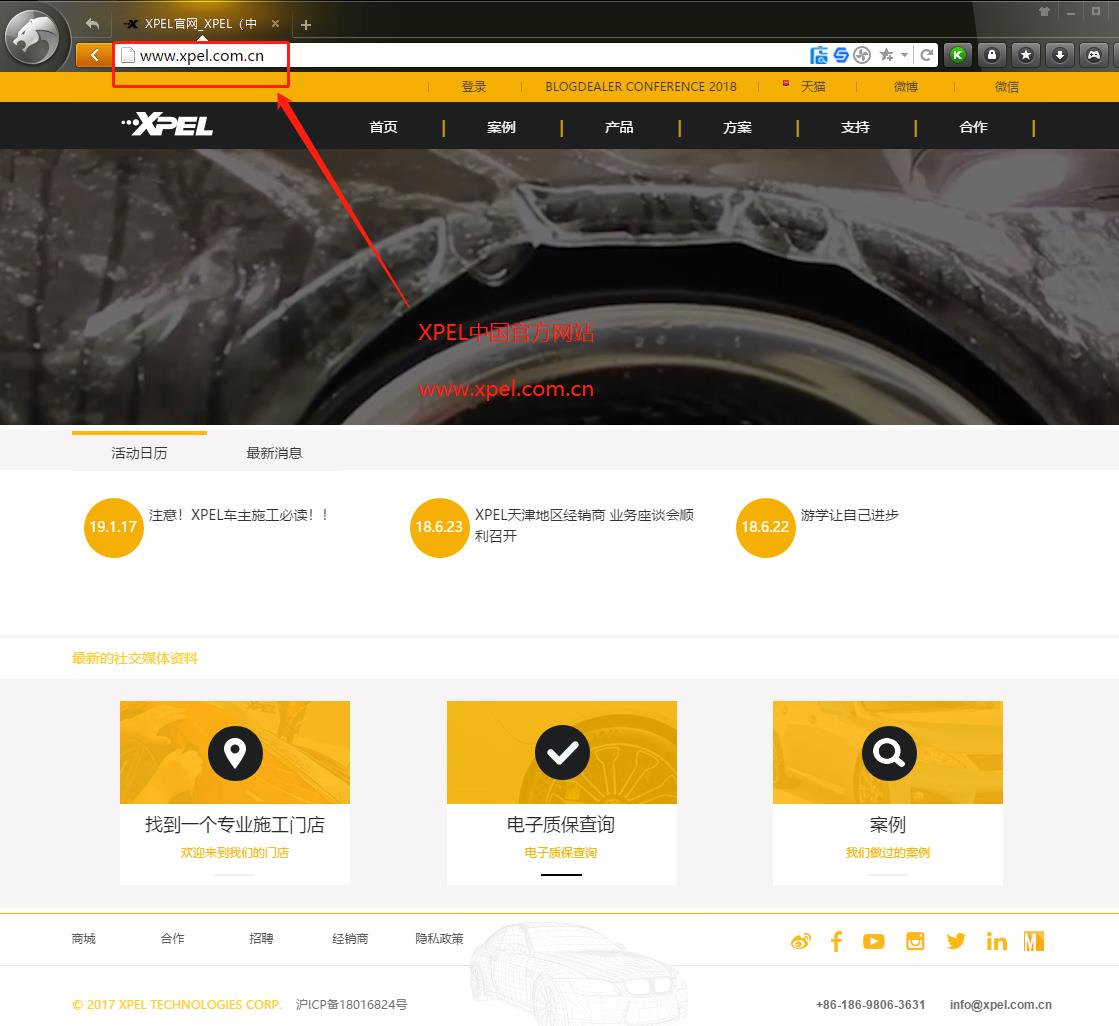Open the 电子质保查询 heading

click(x=561, y=825)
